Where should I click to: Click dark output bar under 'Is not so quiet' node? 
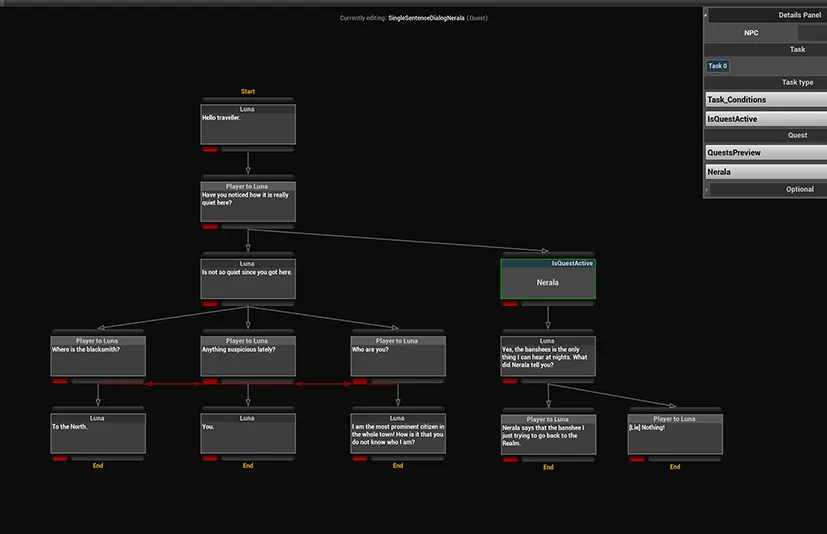(258, 303)
